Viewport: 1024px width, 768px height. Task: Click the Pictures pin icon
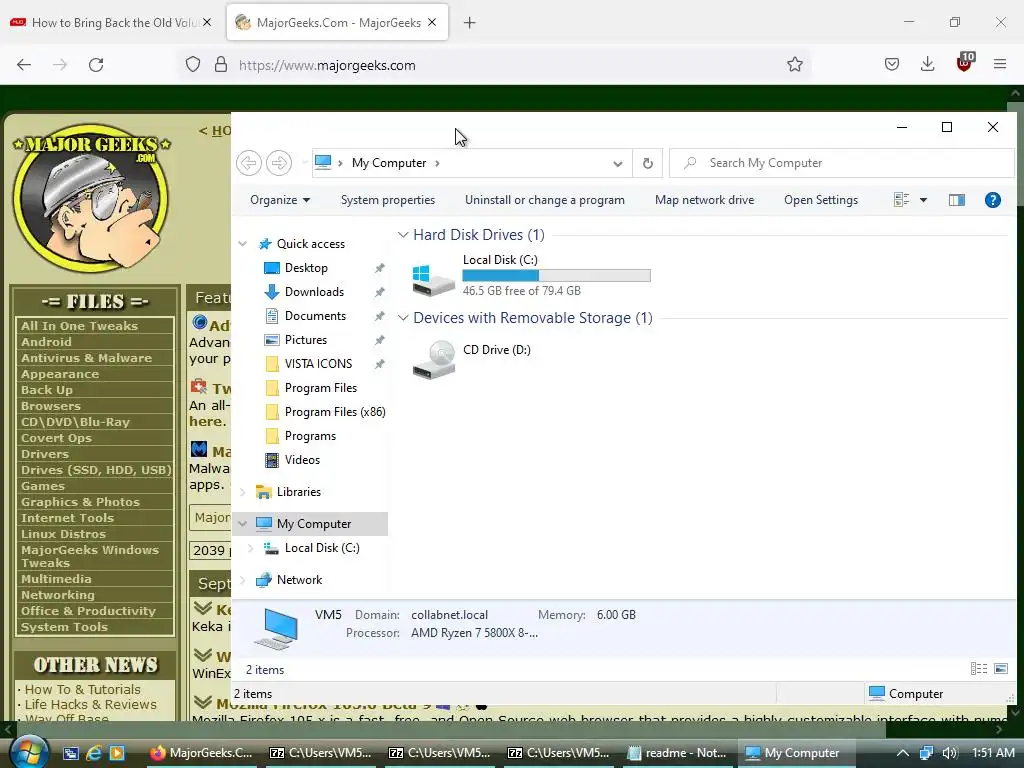[379, 340]
